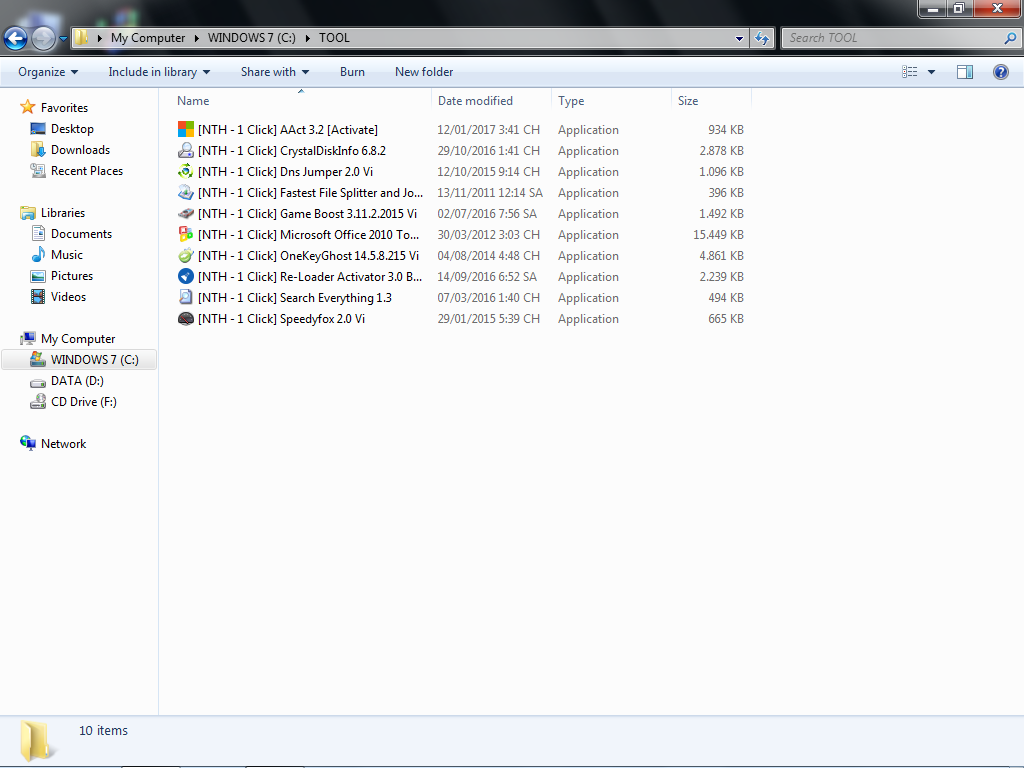Open the Pictures library
Image resolution: width=1024 pixels, height=768 pixels.
72,276
